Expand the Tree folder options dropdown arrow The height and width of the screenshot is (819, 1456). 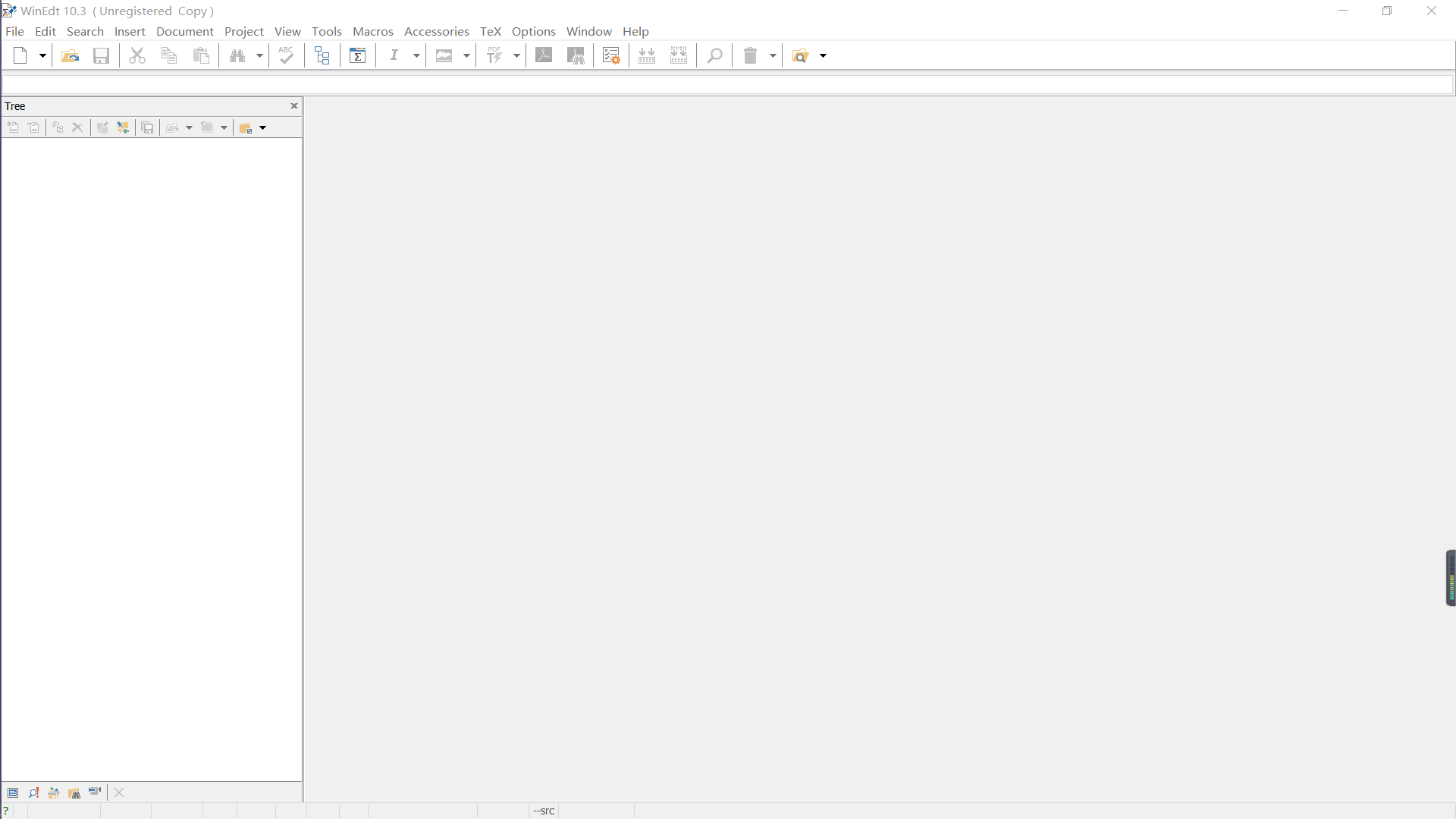click(x=263, y=127)
